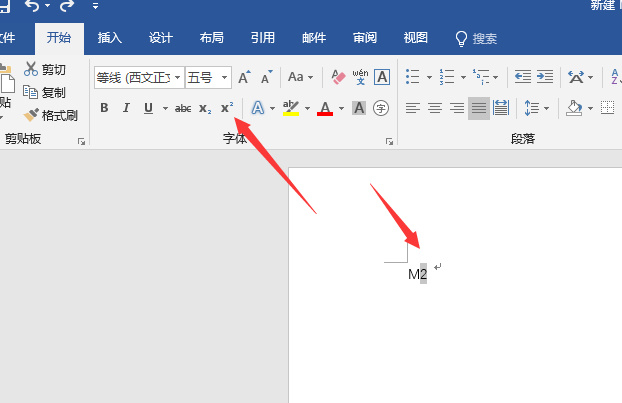Click the Asian layout icon

coord(576,77)
